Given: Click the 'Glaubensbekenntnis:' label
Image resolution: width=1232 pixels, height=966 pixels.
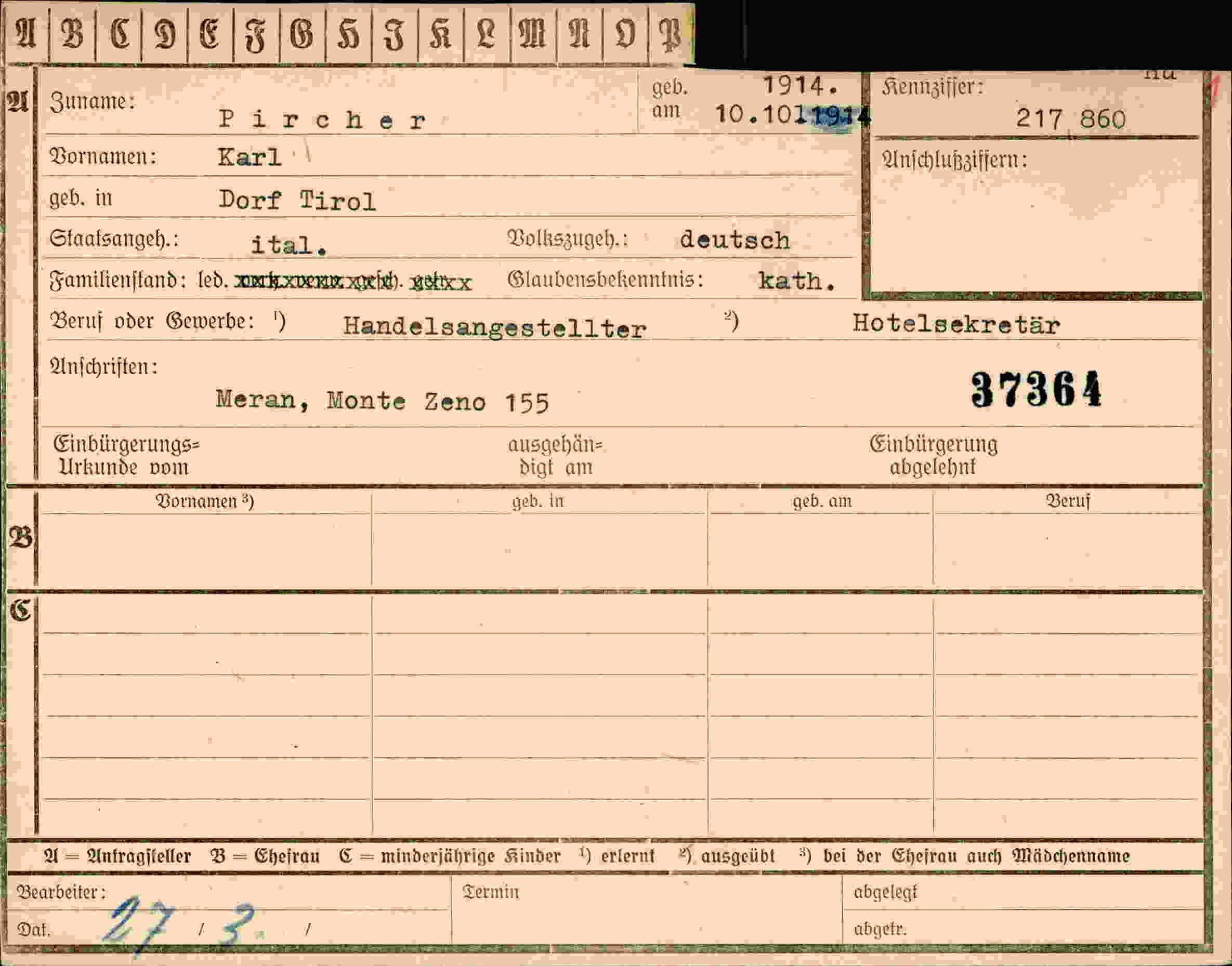Looking at the screenshot, I should (x=605, y=280).
